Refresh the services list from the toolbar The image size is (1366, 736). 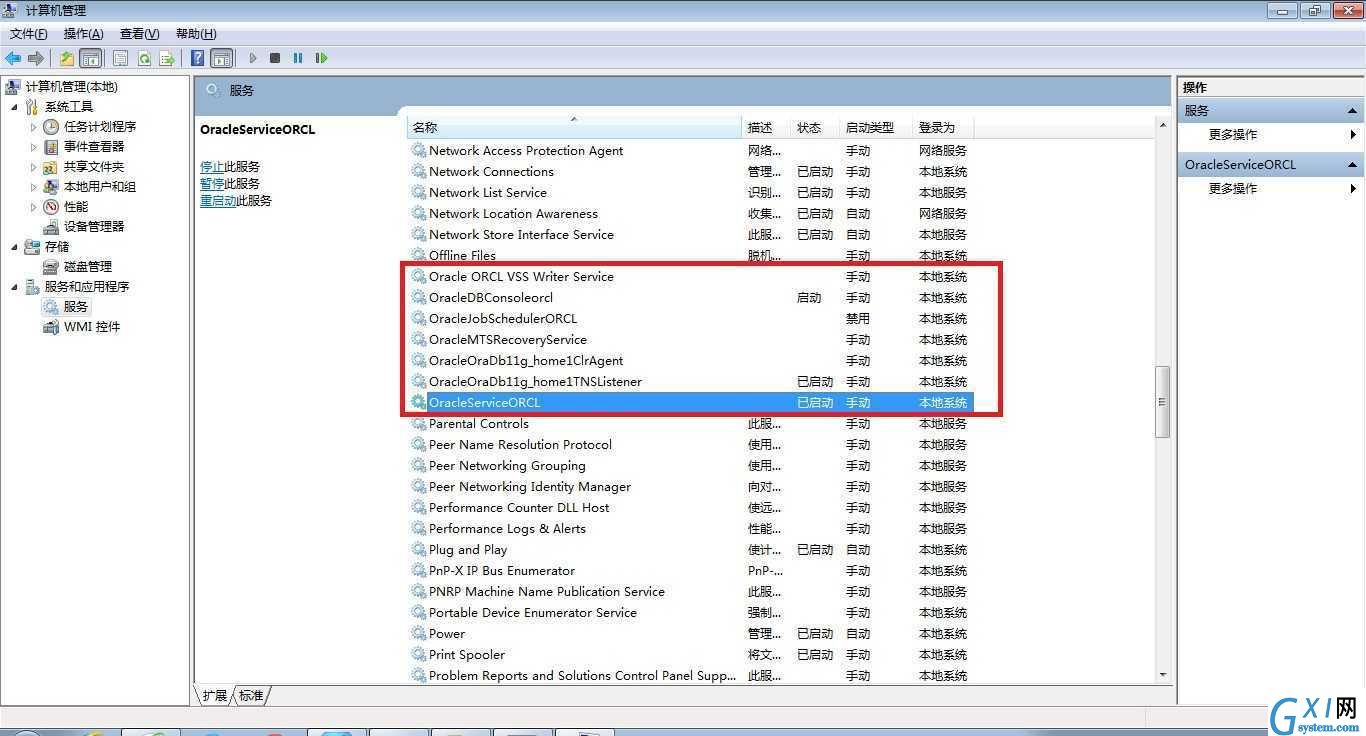click(144, 58)
